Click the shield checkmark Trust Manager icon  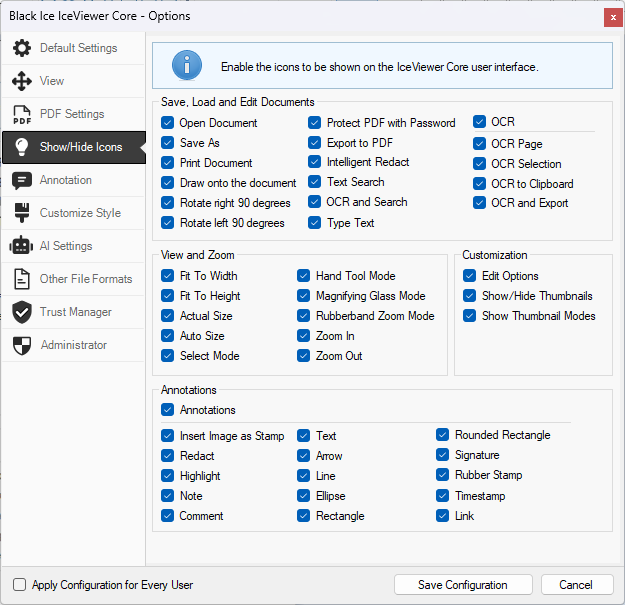coord(22,312)
